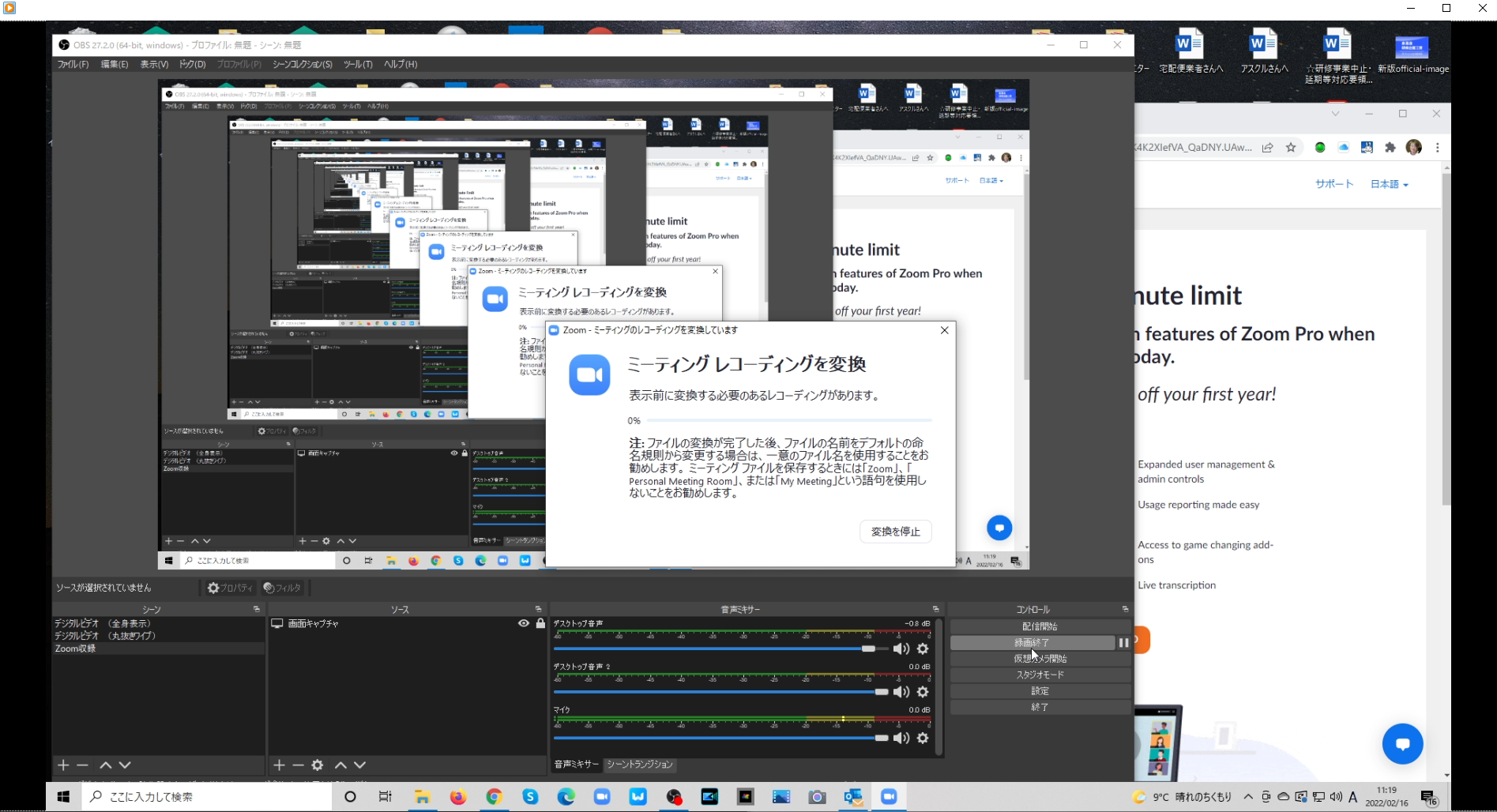Adjust デスクトップ音声 2 volume slider

pos(882,692)
